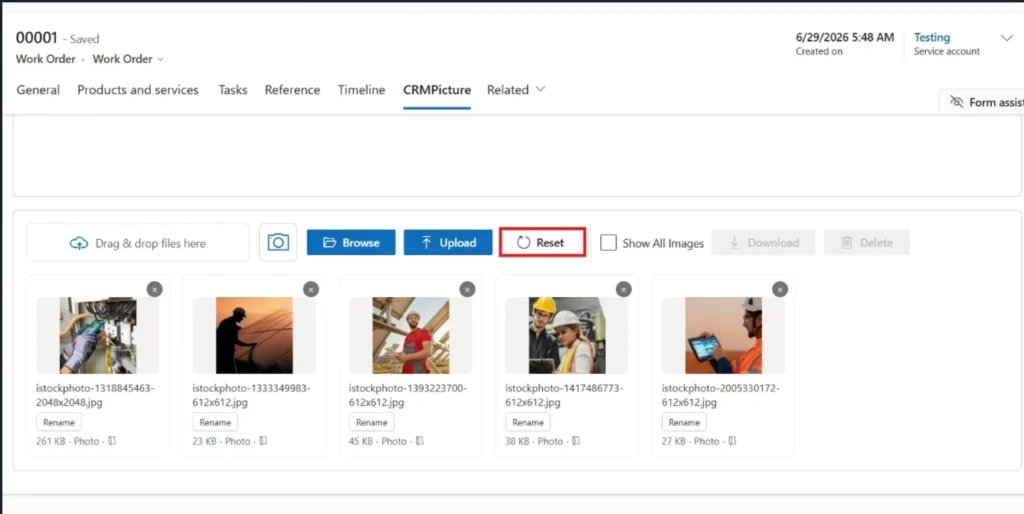
Task: Rename the istockphoto-1318845463 file
Action: (x=59, y=422)
